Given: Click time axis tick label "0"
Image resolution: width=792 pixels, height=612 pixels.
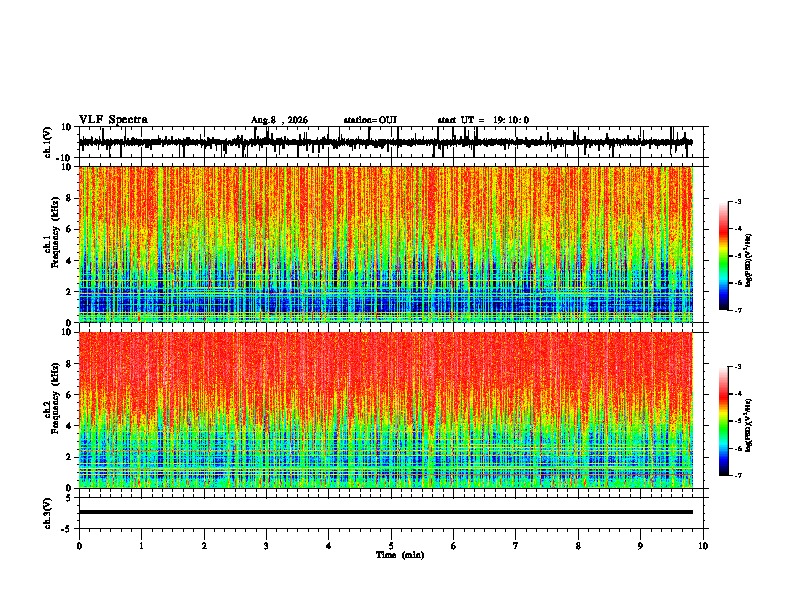Looking at the screenshot, I should (79, 546).
